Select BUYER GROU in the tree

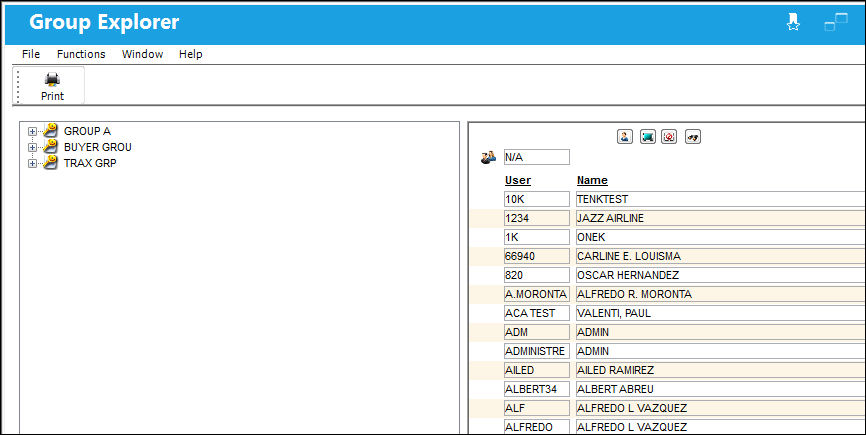(98, 147)
